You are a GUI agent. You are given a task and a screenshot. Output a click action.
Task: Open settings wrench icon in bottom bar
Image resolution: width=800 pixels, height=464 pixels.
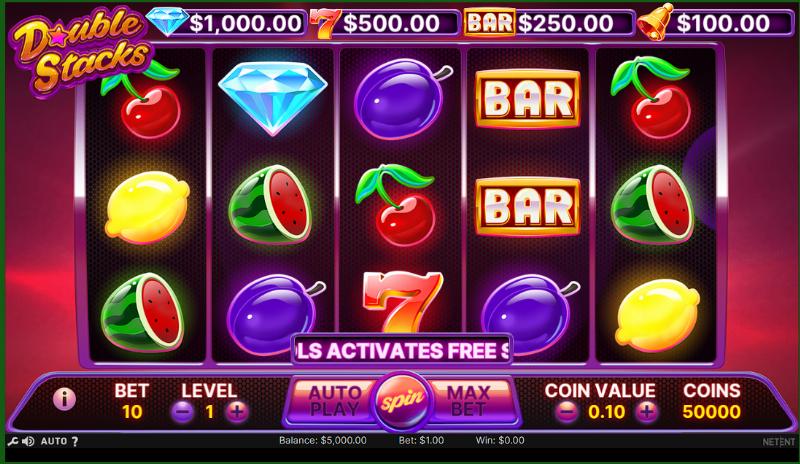13,441
